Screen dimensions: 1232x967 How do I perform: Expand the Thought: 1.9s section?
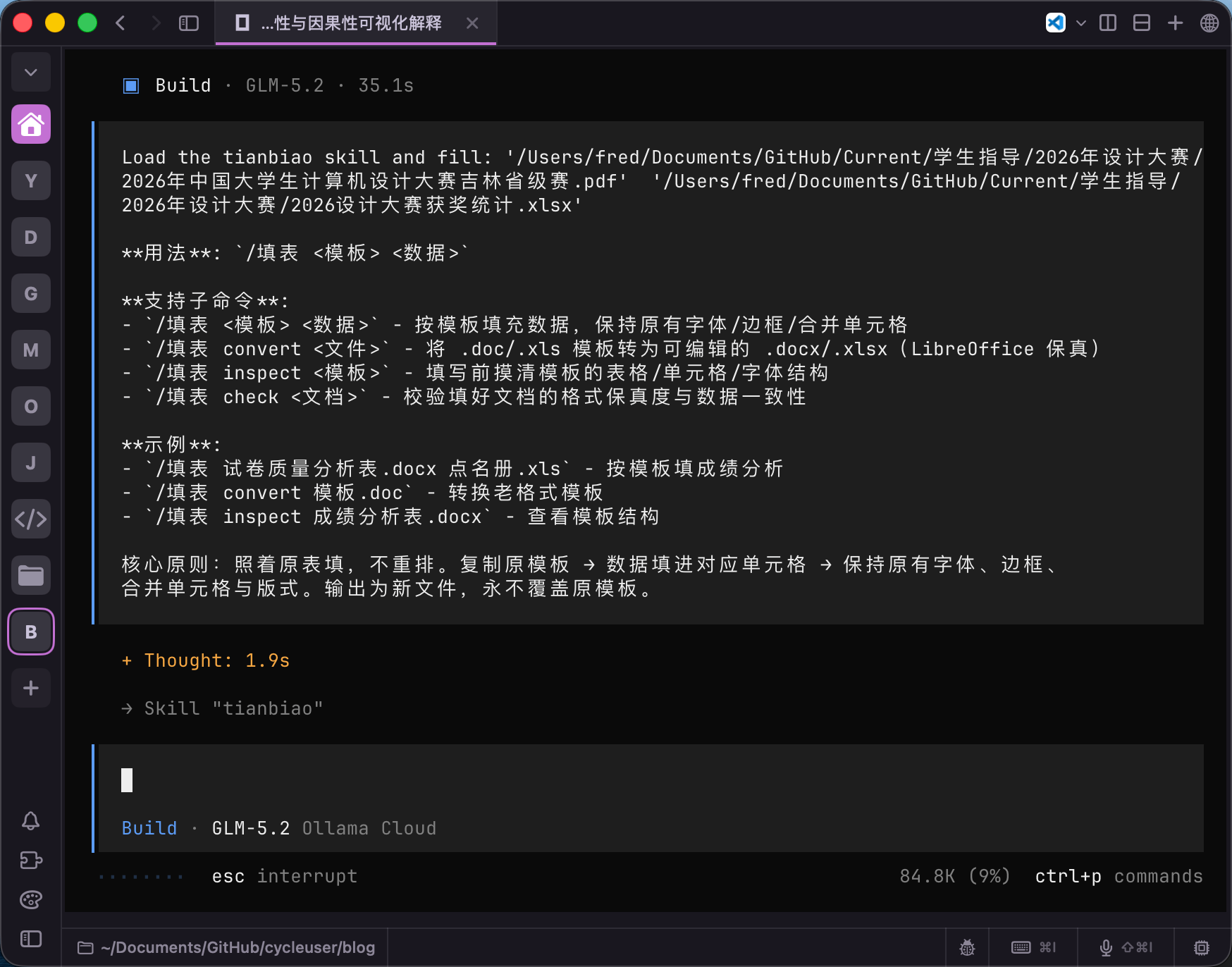point(206,660)
